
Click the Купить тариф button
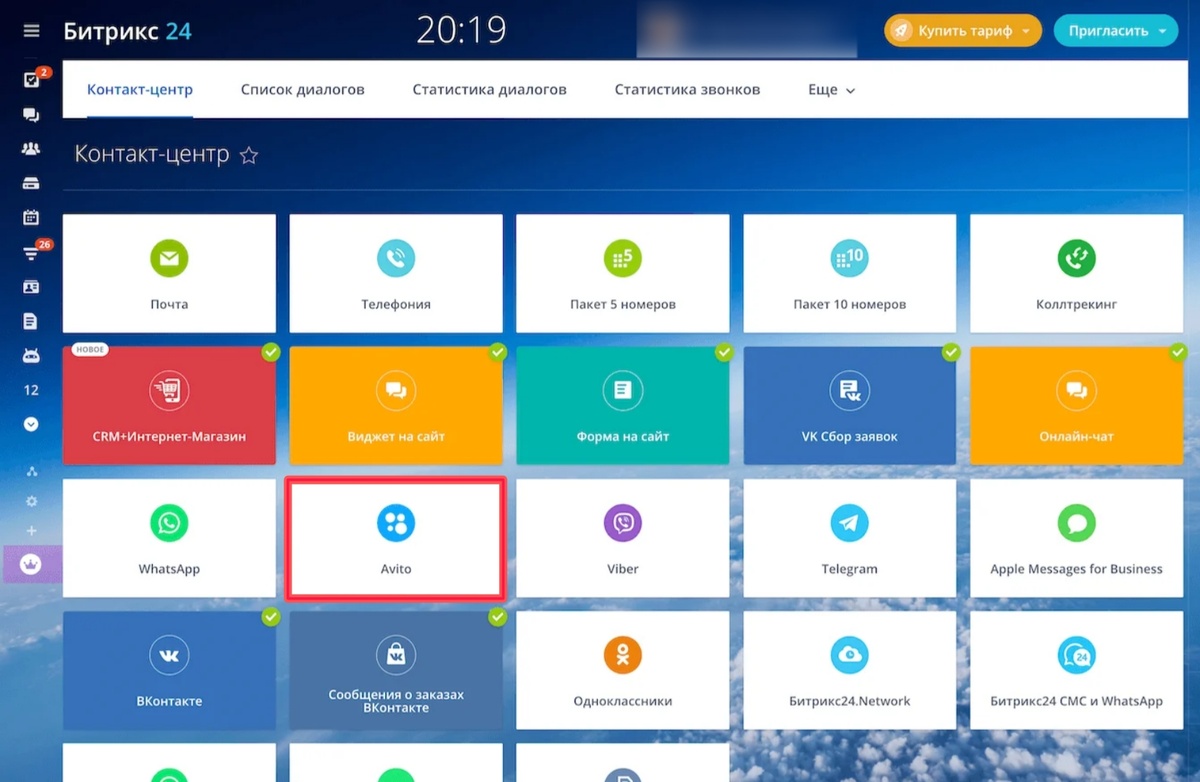point(963,31)
